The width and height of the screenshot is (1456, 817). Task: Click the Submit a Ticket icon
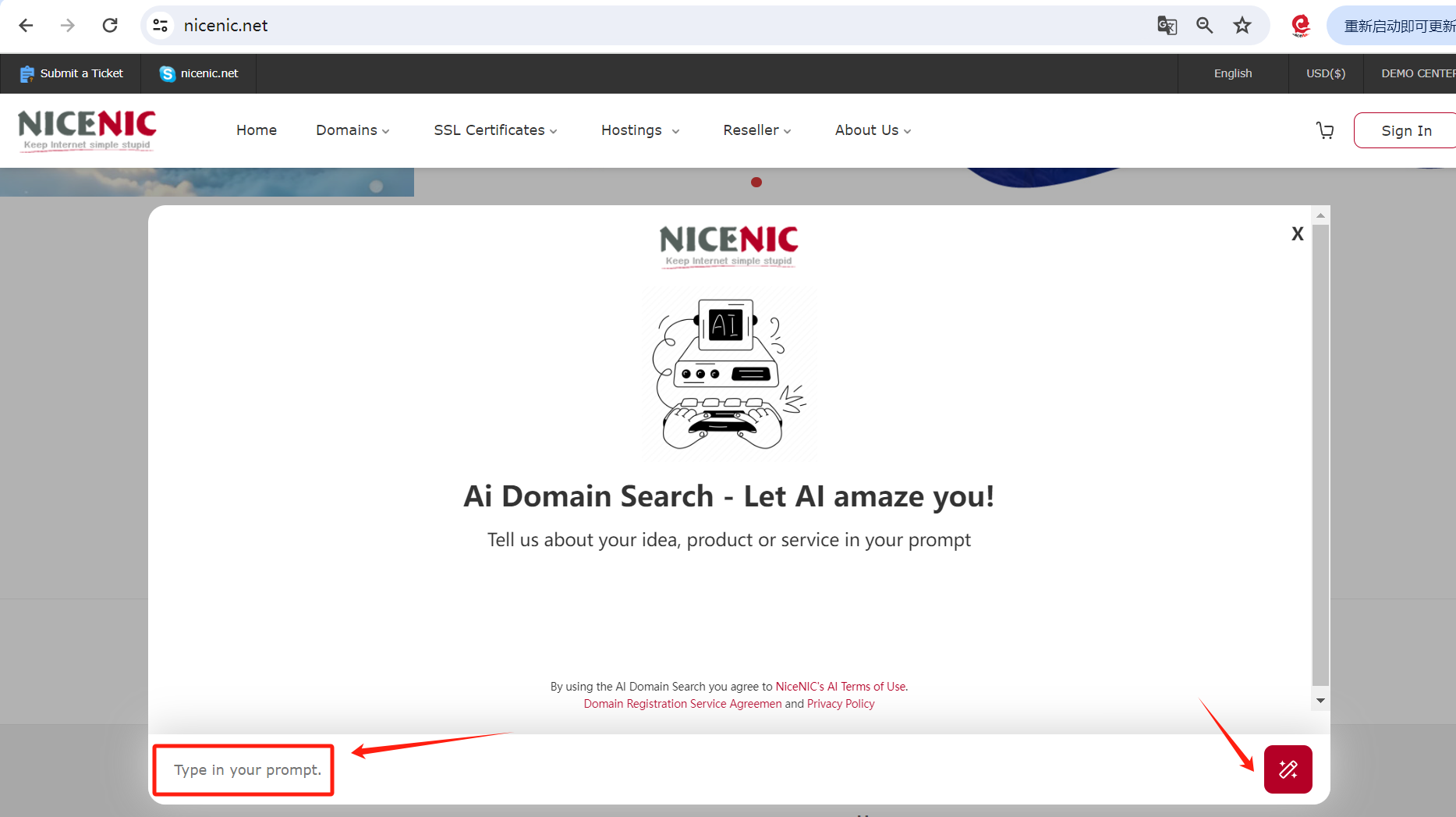(27, 73)
